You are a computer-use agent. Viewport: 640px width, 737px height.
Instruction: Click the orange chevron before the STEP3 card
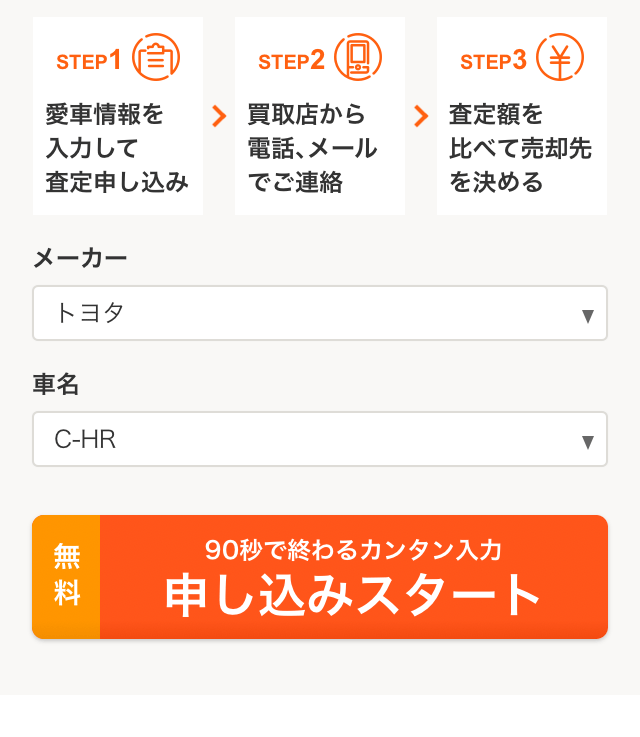(421, 116)
